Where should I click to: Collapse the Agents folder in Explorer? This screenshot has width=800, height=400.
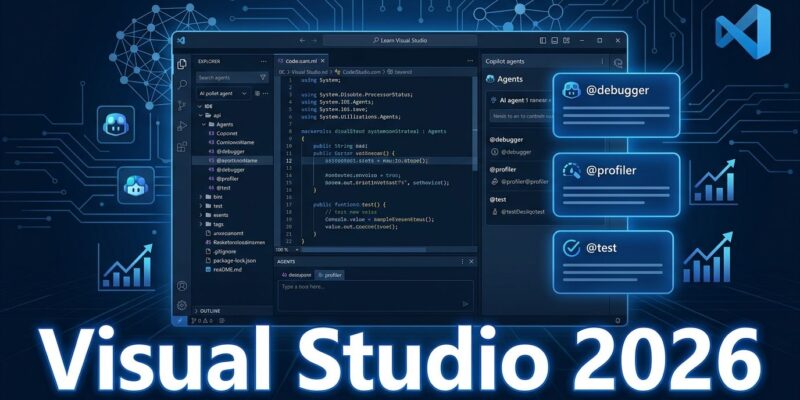click(x=204, y=124)
